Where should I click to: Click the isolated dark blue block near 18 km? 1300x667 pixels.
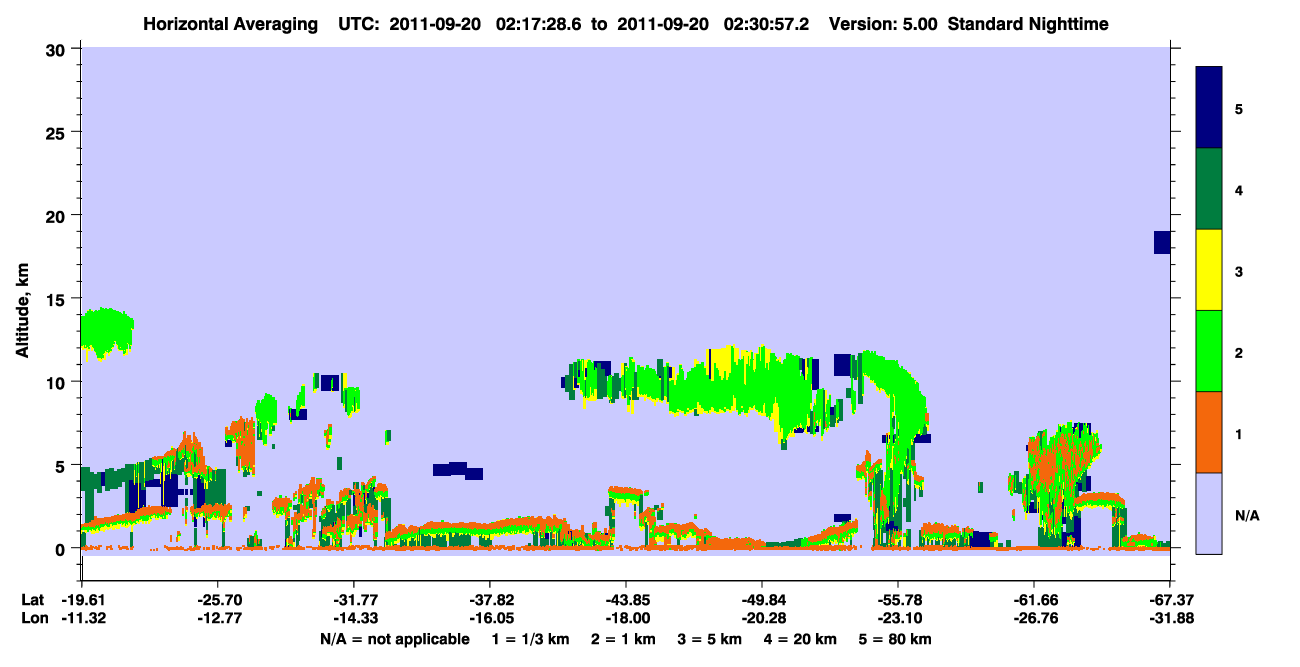1162,242
